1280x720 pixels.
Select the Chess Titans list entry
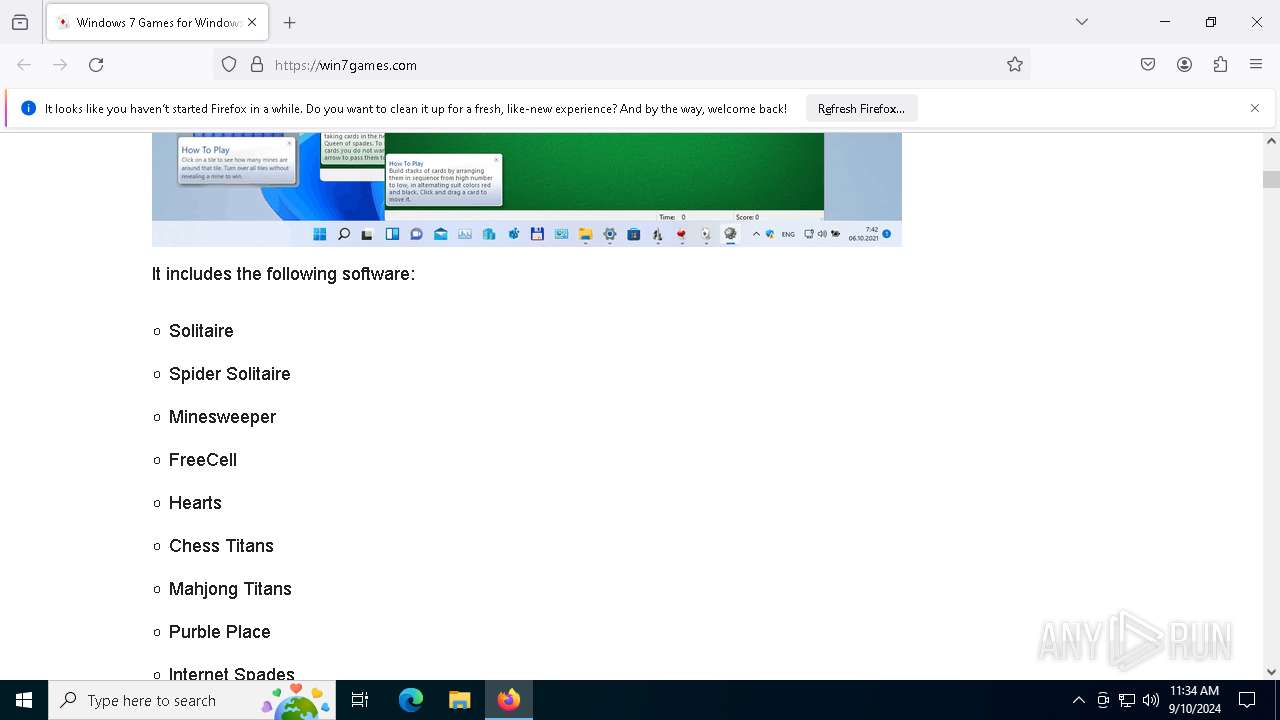[x=221, y=546]
